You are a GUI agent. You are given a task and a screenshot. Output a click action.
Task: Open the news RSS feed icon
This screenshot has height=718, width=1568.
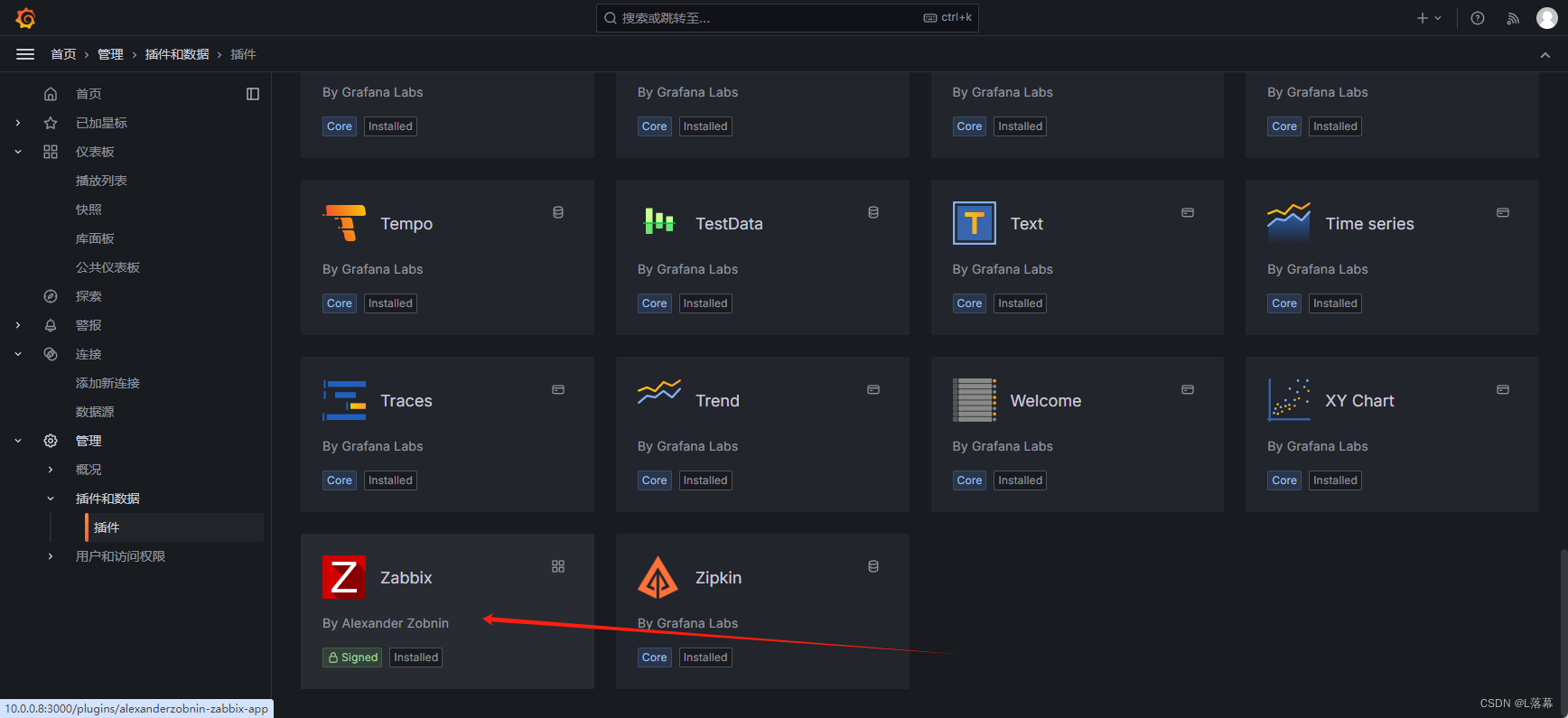tap(1513, 18)
